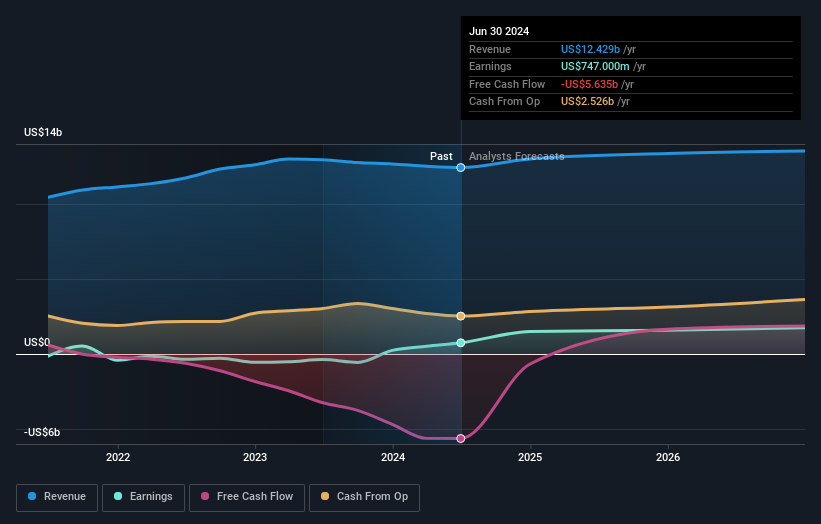Click the Cash From Op label in tooltip

(x=504, y=102)
